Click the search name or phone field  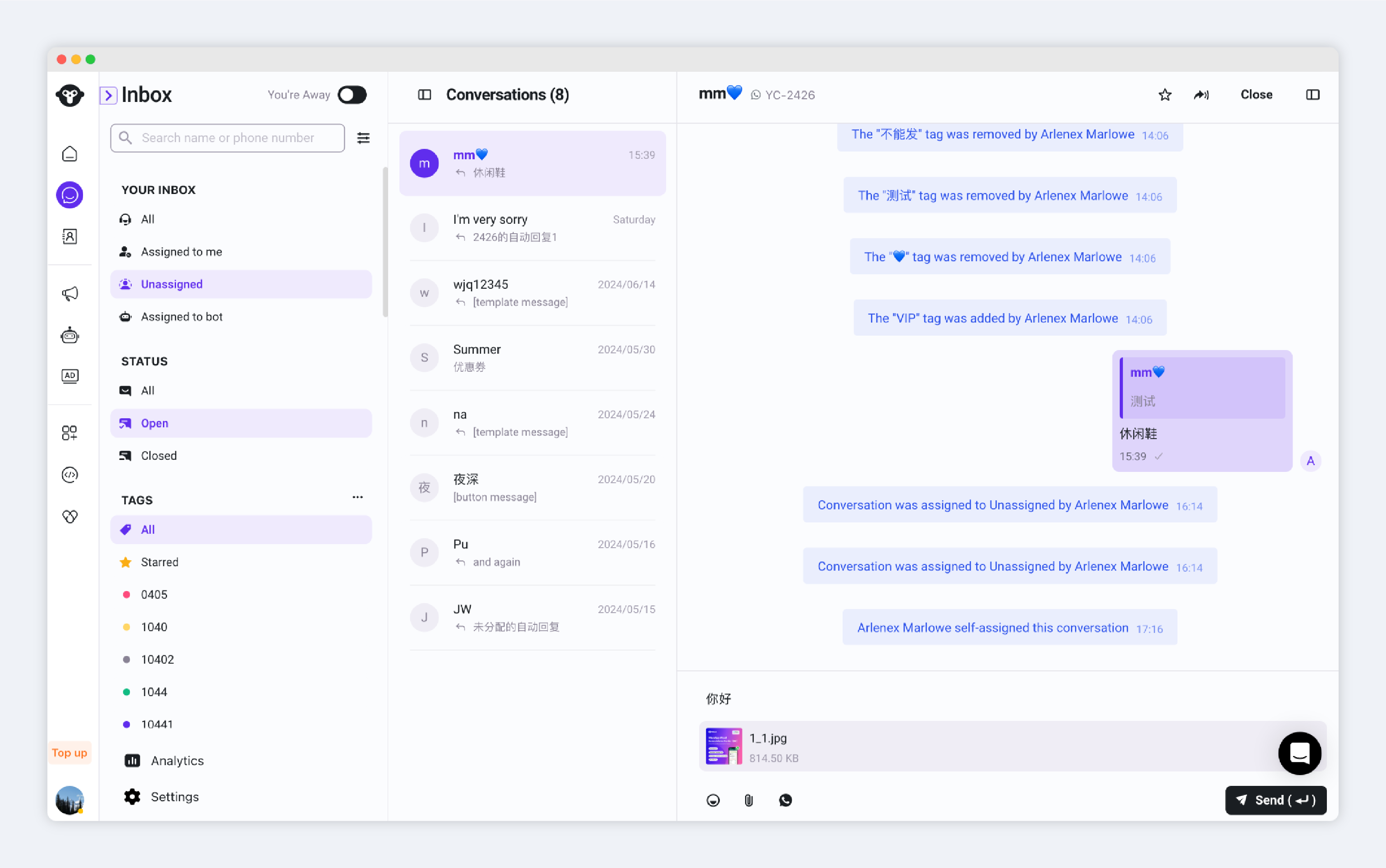point(236,138)
